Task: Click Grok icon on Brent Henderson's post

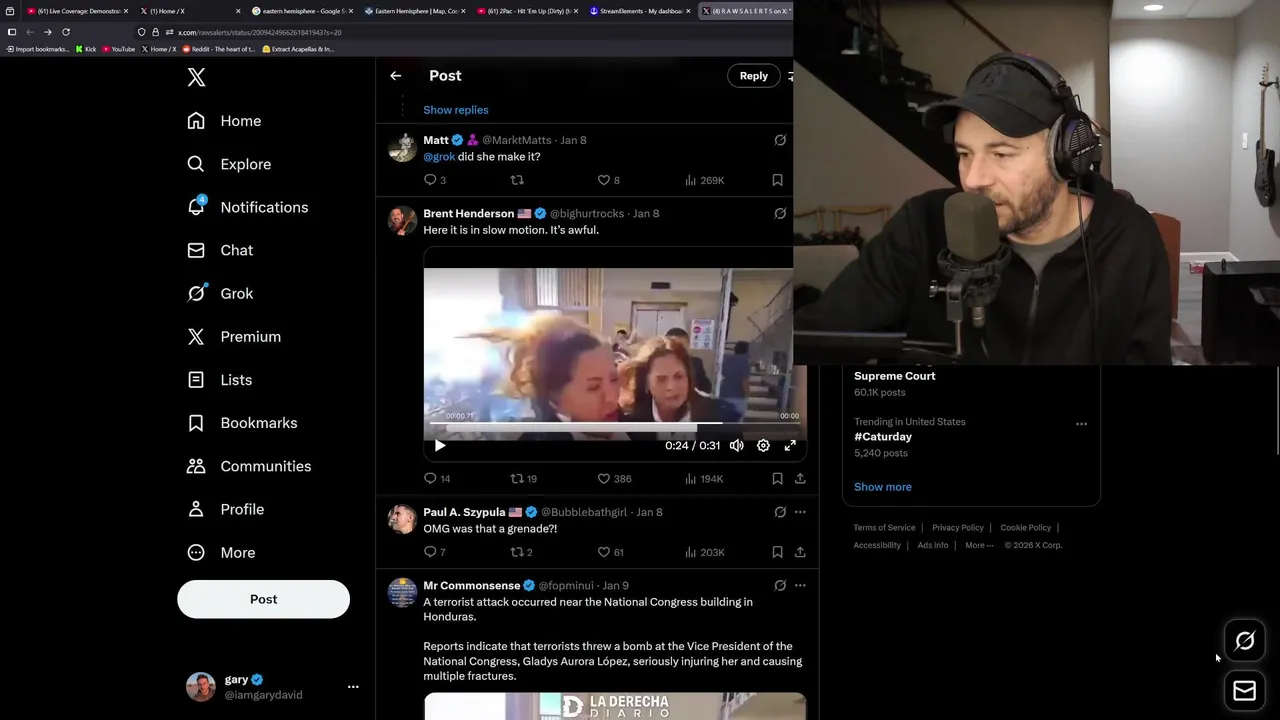Action: 780,213
